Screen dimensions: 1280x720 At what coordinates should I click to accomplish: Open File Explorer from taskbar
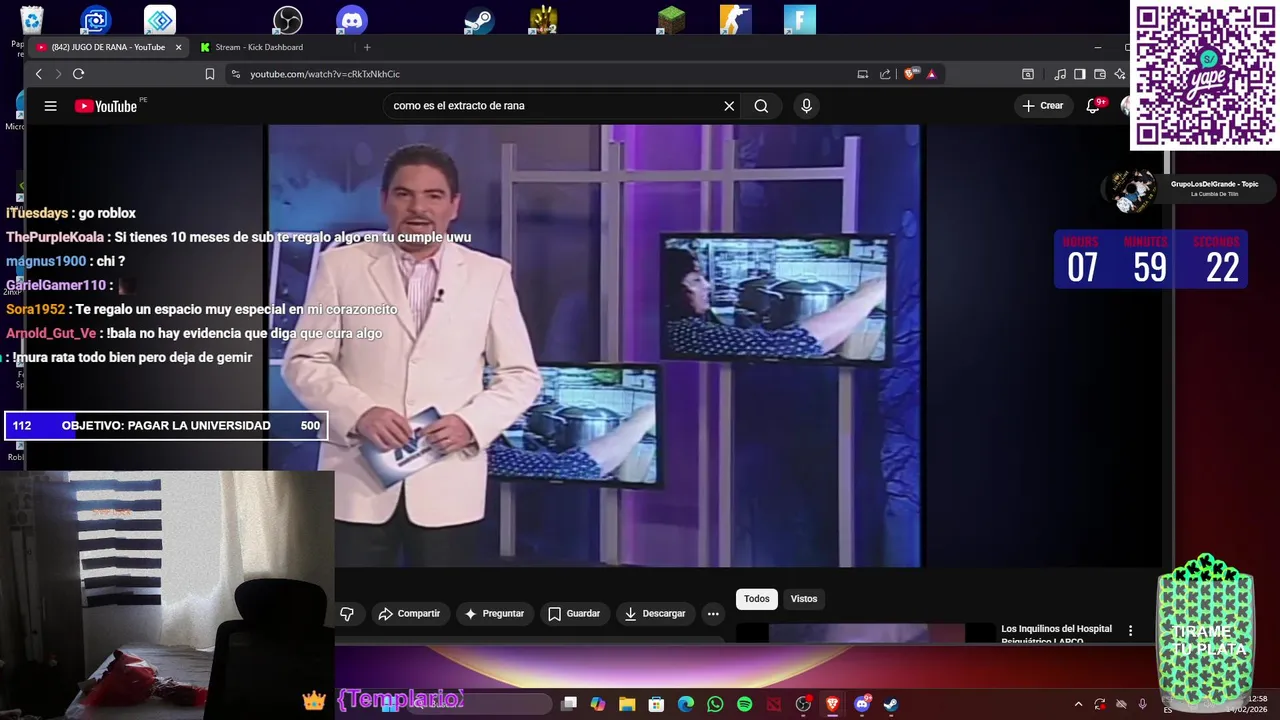[x=627, y=704]
